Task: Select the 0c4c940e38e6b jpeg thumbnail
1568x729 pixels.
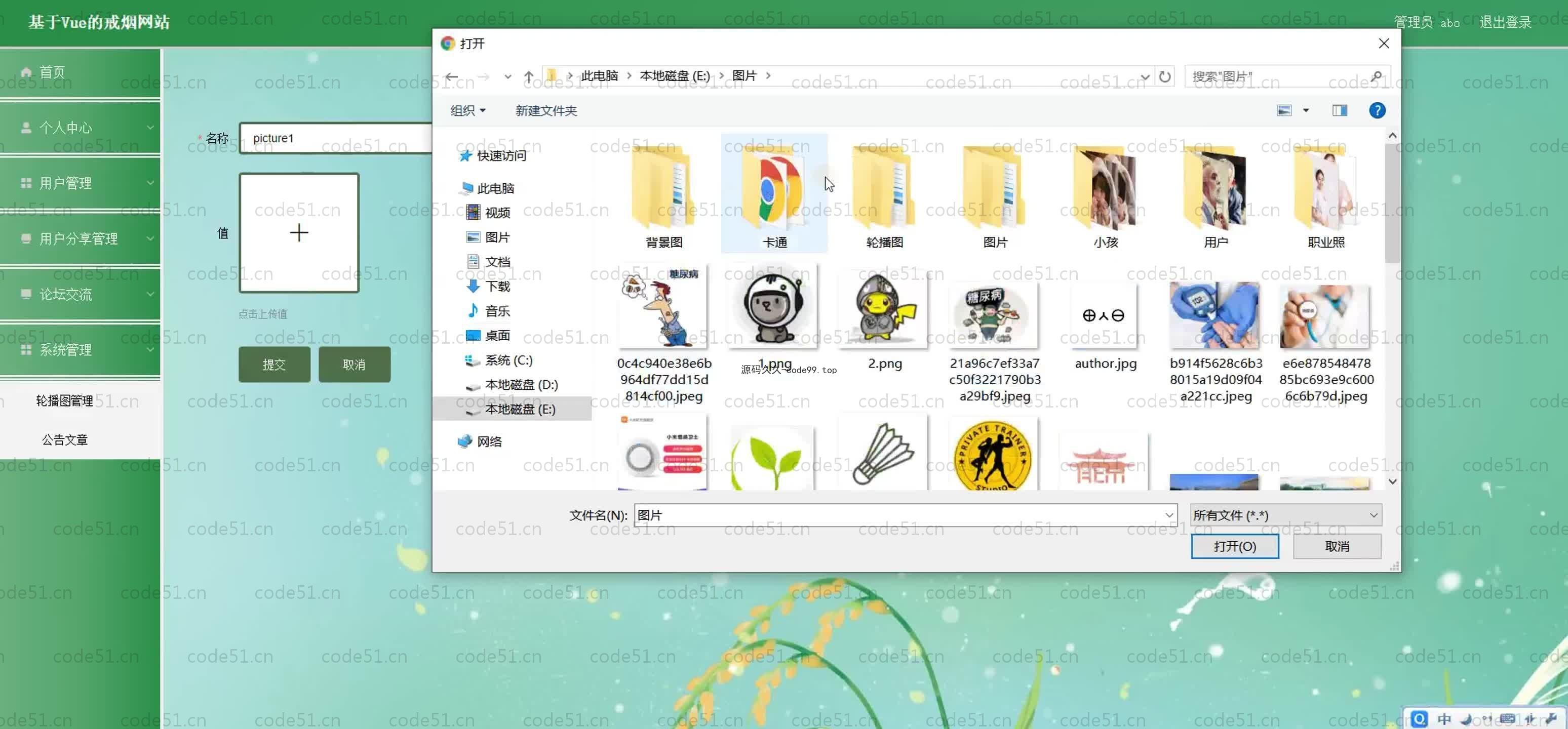Action: coord(663,307)
